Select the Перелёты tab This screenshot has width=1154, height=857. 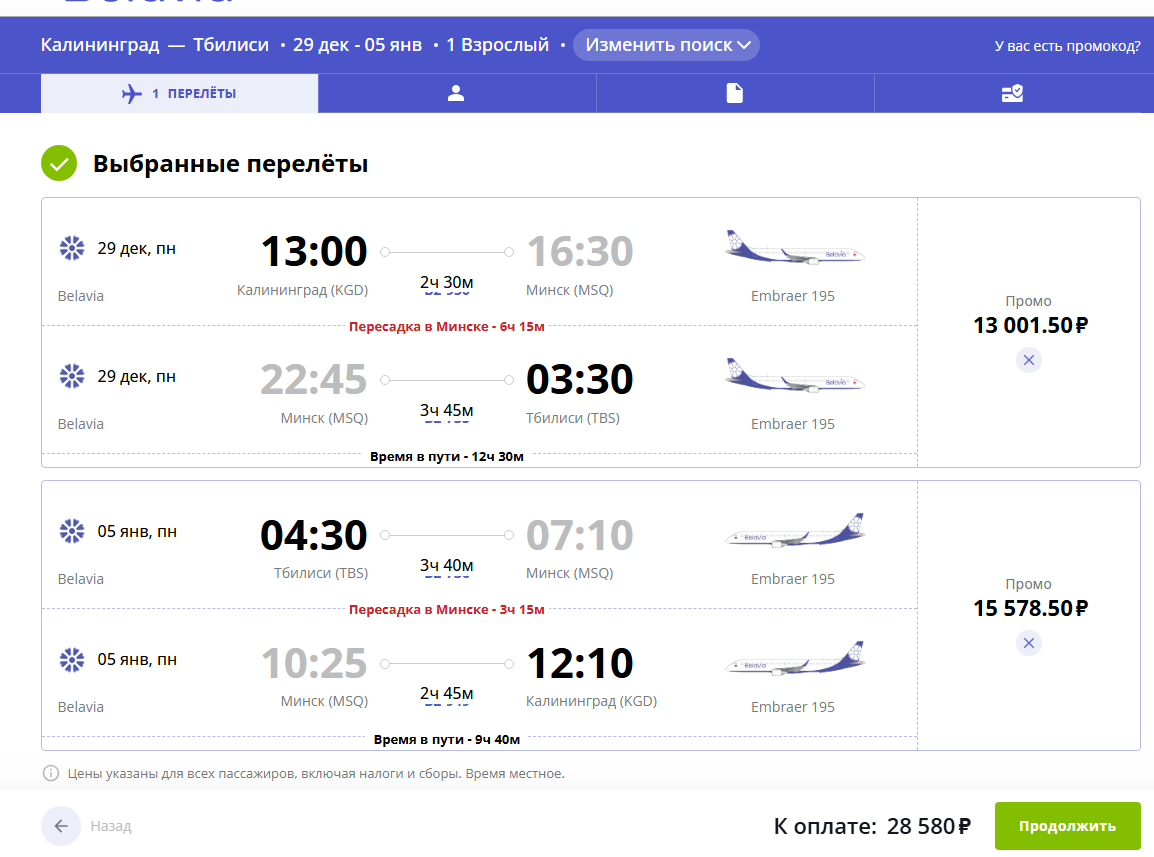coord(180,94)
